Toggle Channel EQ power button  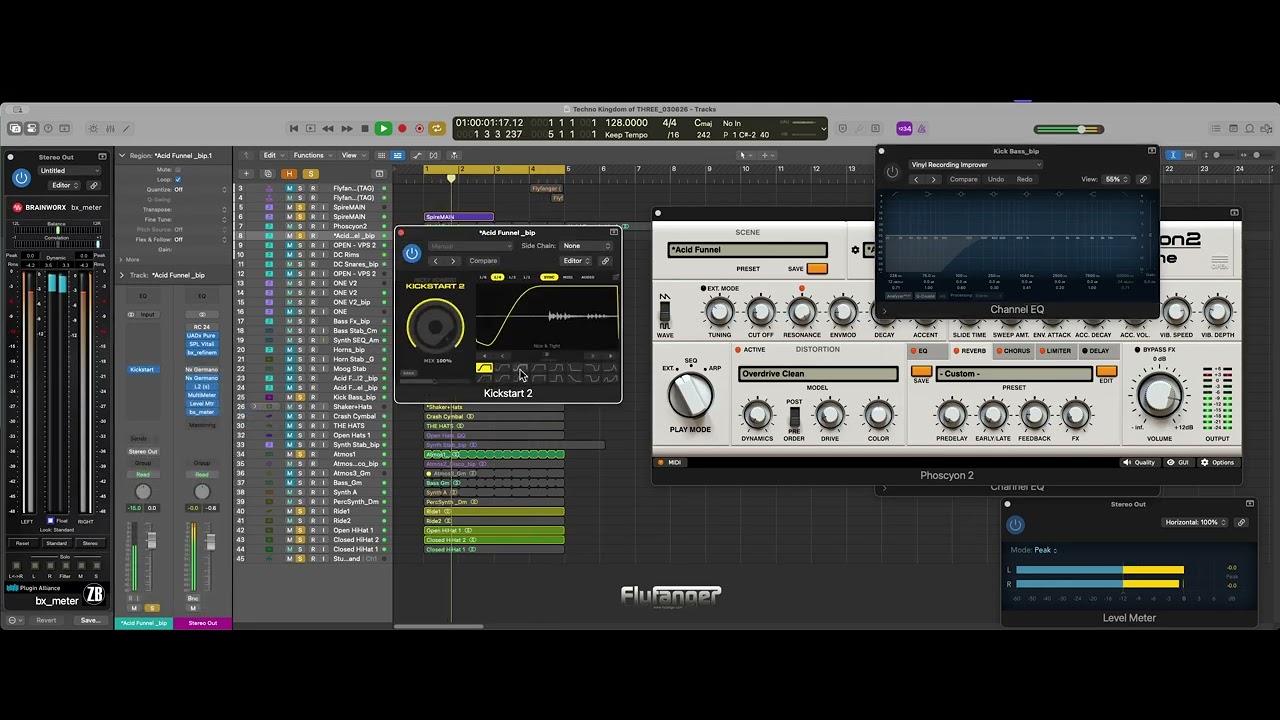pyautogui.click(x=892, y=172)
